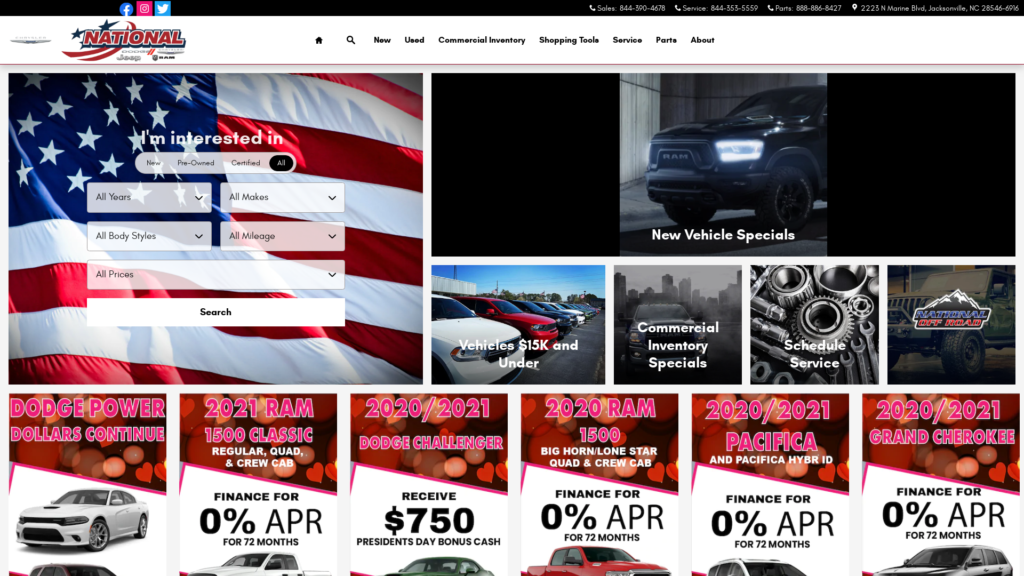This screenshot has width=1024, height=576.
Task: Select the New vehicle type option
Action: point(153,163)
